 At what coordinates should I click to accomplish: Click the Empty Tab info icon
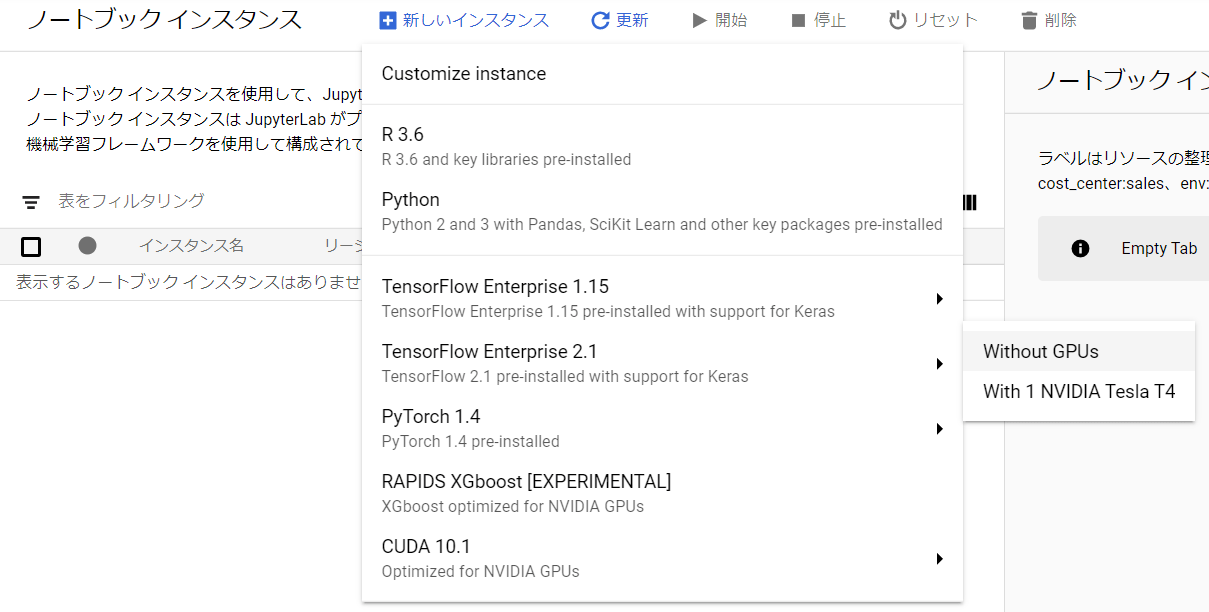(x=1080, y=248)
